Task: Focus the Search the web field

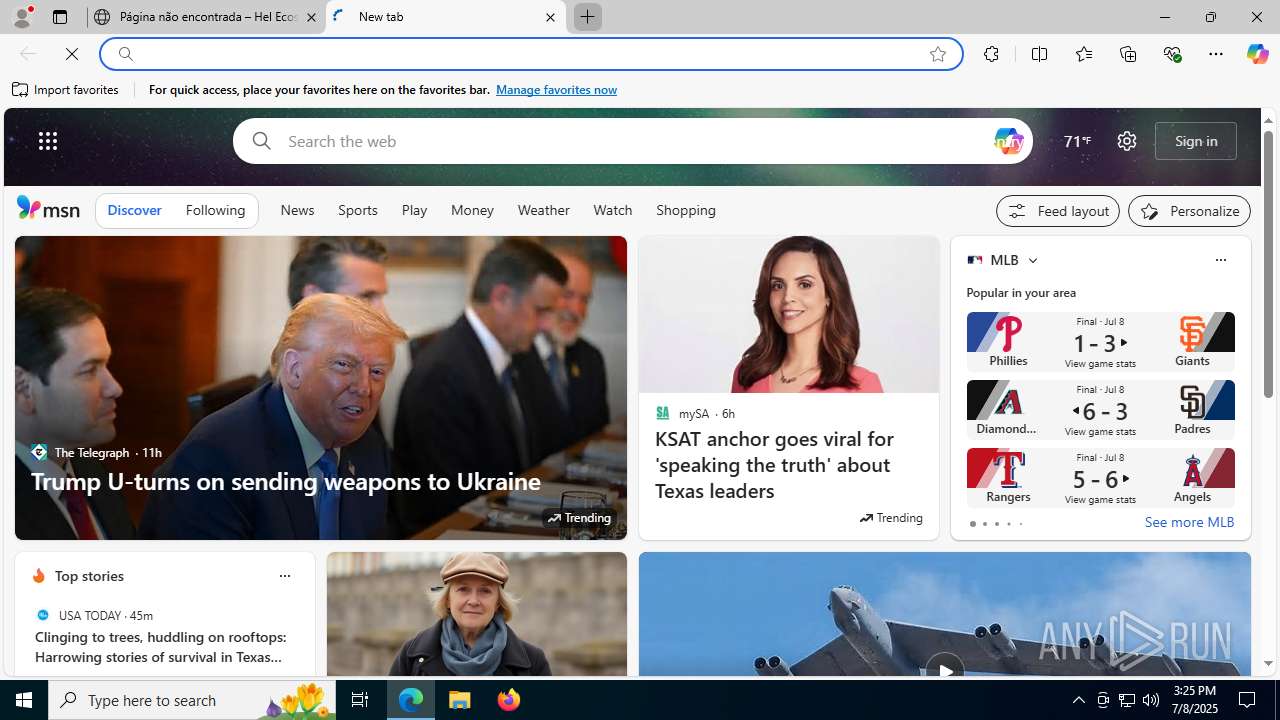Action: coord(632,141)
